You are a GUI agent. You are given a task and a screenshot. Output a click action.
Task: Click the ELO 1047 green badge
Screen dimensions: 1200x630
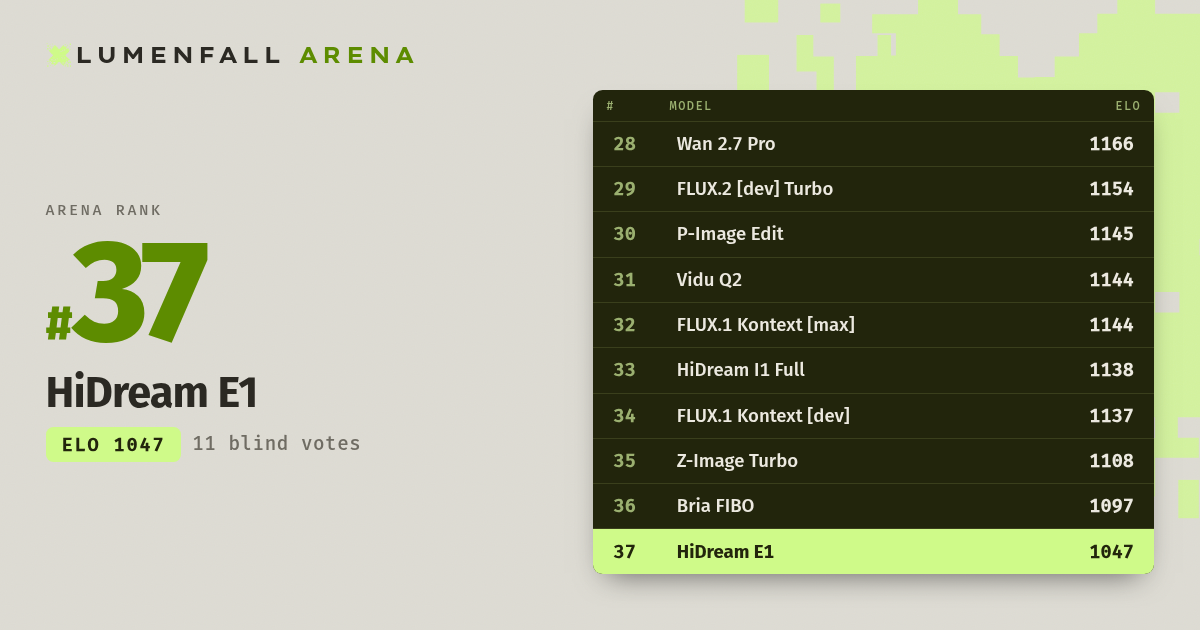pos(113,444)
